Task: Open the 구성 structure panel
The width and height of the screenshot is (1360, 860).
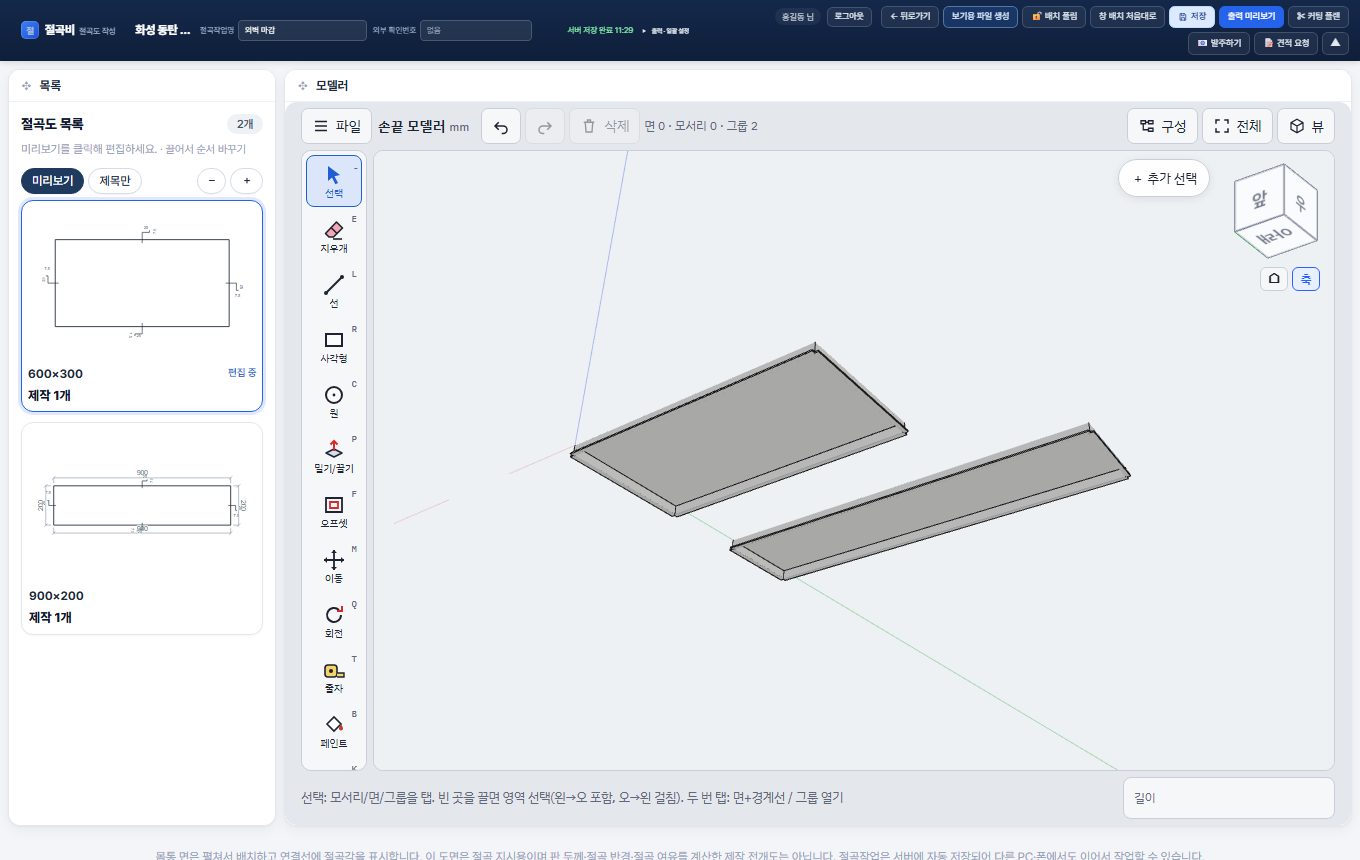Action: click(1162, 126)
